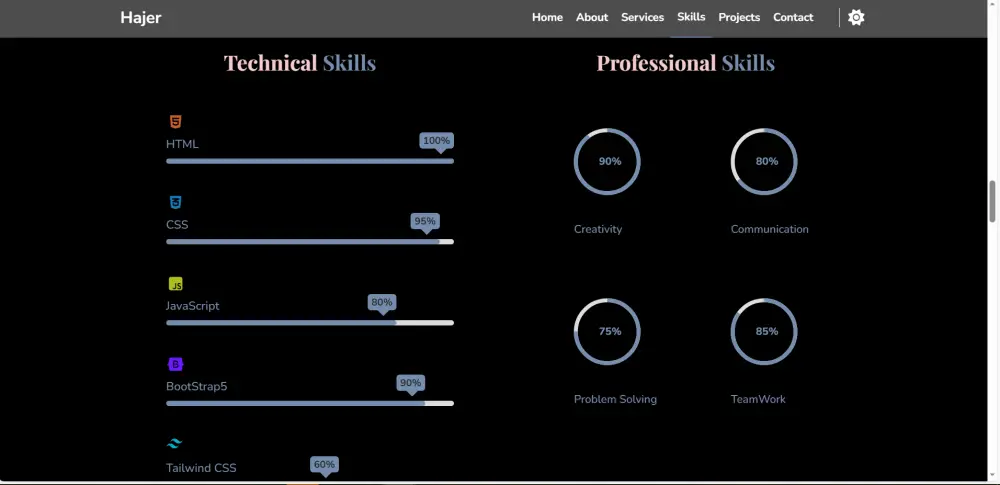Click the JavaScript progress bar
This screenshot has width=1000, height=485.
310,323
